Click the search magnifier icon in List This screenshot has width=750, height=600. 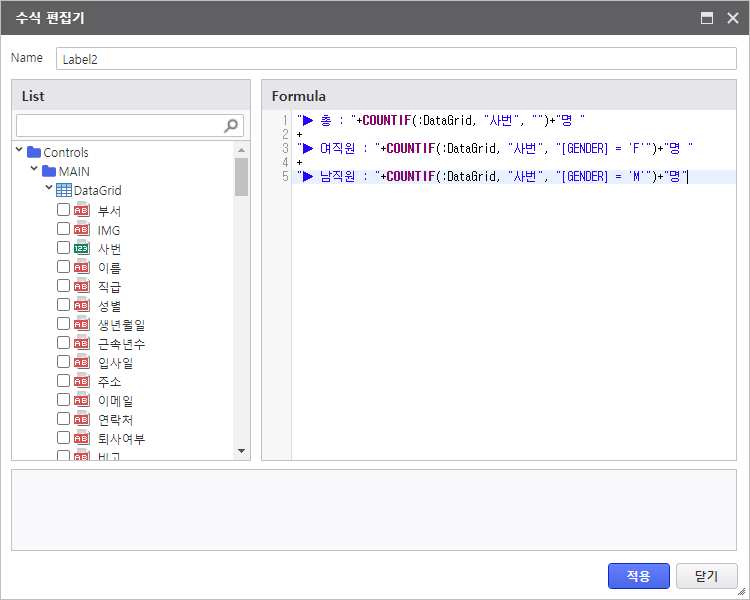tap(232, 125)
